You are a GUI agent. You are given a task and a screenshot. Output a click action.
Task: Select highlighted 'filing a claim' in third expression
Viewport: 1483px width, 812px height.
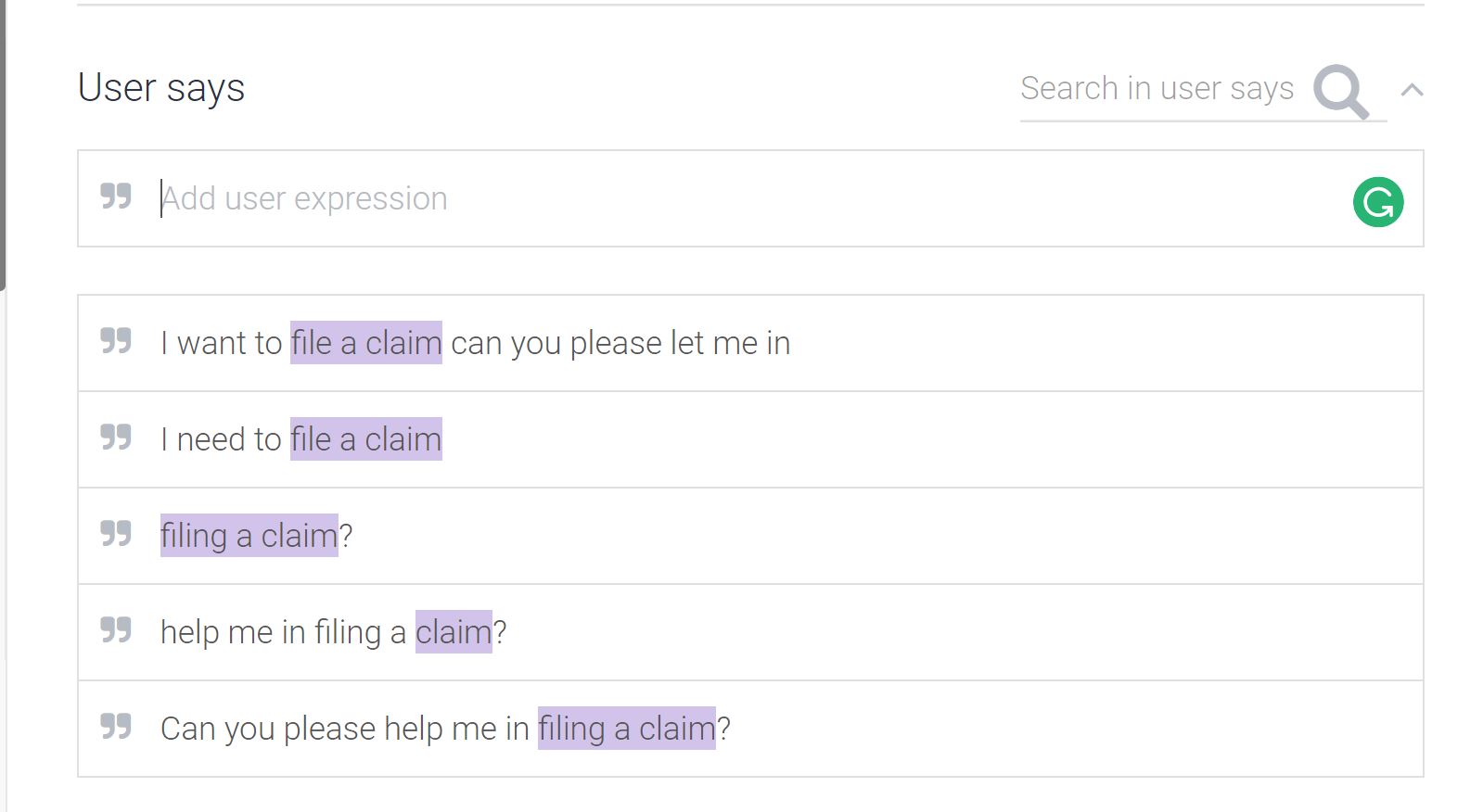pyautogui.click(x=249, y=536)
